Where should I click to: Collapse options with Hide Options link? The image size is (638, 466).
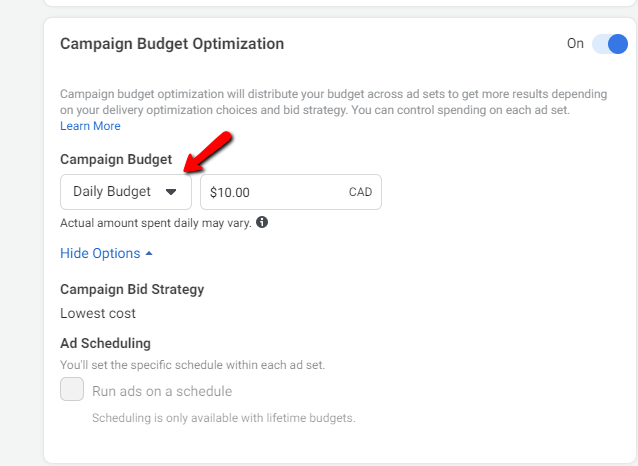(x=100, y=253)
